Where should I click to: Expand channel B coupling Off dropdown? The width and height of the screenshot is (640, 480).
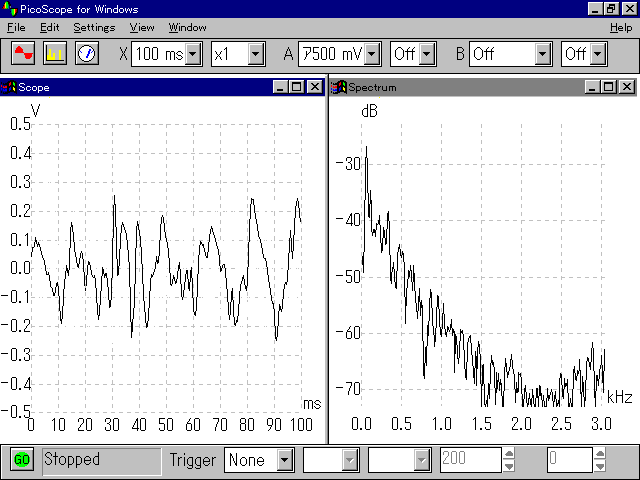[x=598, y=54]
